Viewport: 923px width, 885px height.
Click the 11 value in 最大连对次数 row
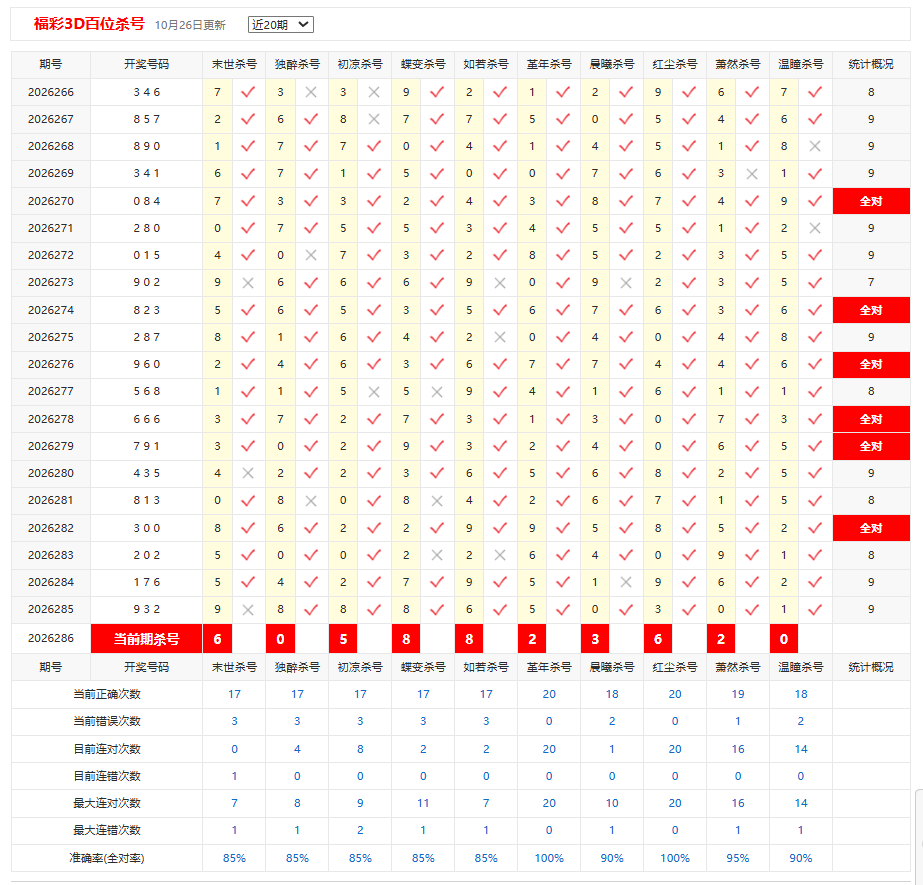tap(423, 803)
